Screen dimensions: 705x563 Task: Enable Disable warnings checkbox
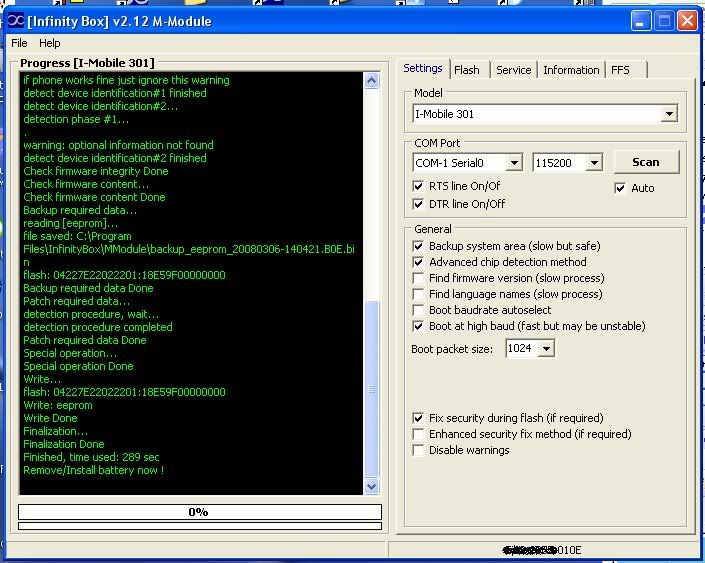[418, 450]
